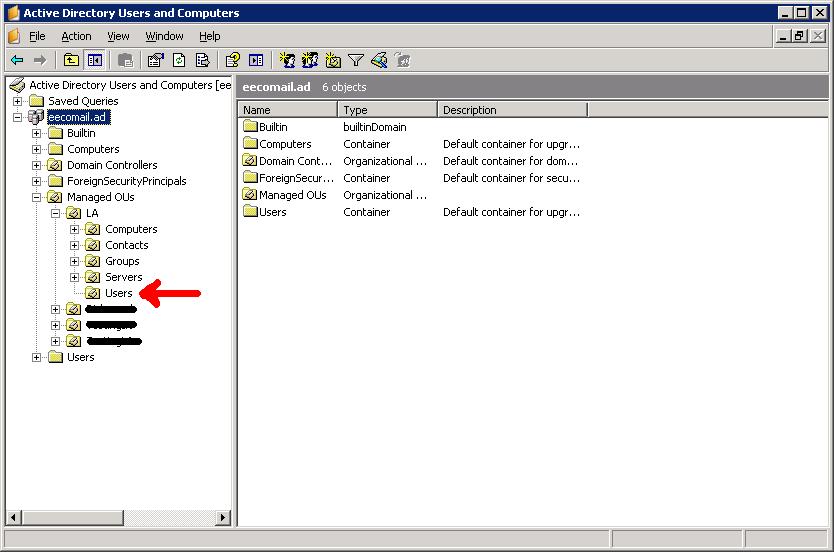The height and width of the screenshot is (552, 834).
Task: Click 'Default container for secu...' description cell
Action: point(511,178)
